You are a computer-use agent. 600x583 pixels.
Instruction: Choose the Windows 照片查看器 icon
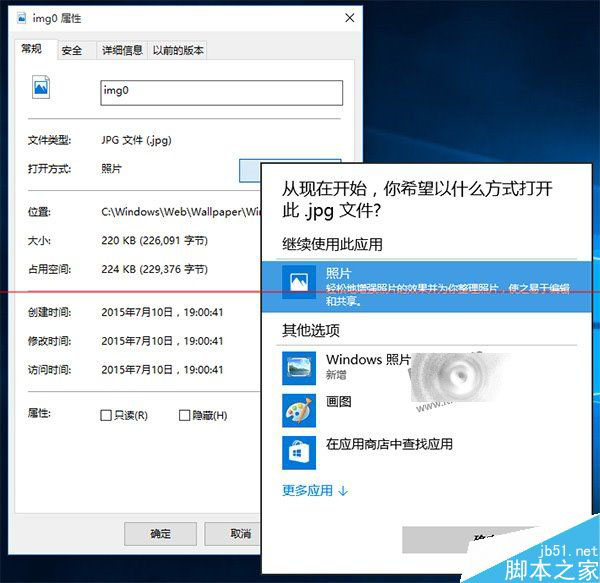(x=299, y=368)
